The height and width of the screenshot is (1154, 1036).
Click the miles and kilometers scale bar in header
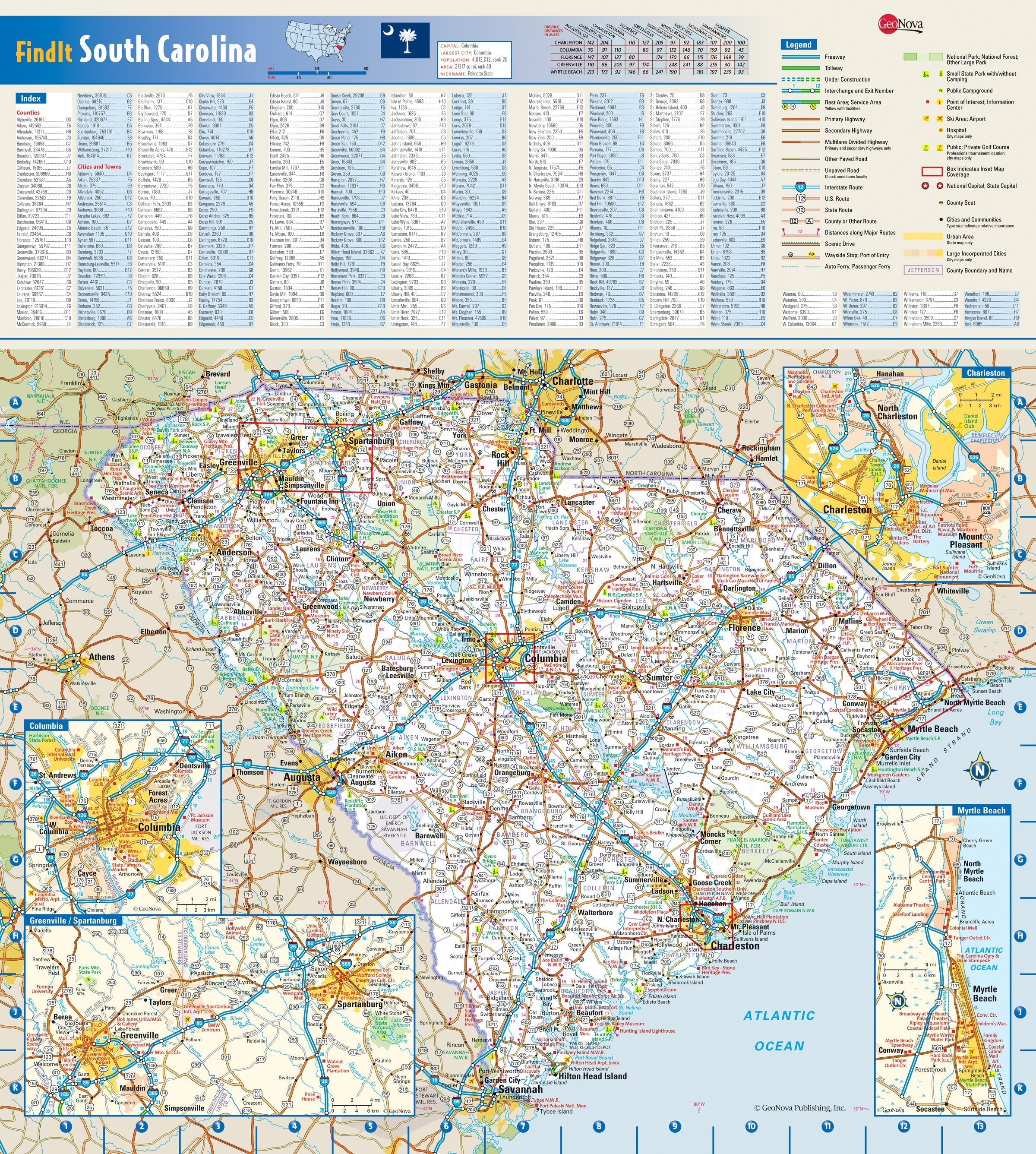[317, 72]
